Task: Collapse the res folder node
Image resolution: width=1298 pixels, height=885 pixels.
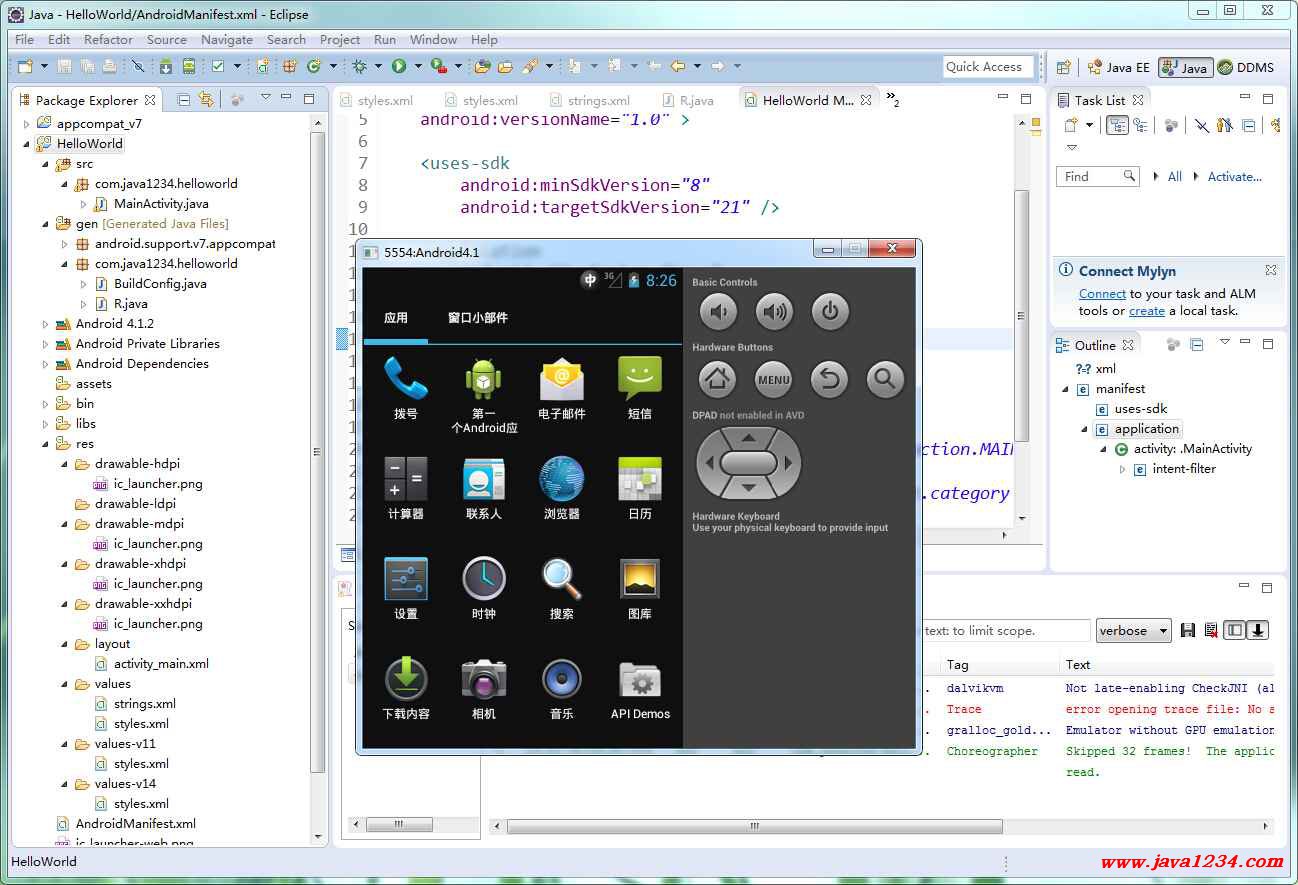Action: tap(46, 444)
